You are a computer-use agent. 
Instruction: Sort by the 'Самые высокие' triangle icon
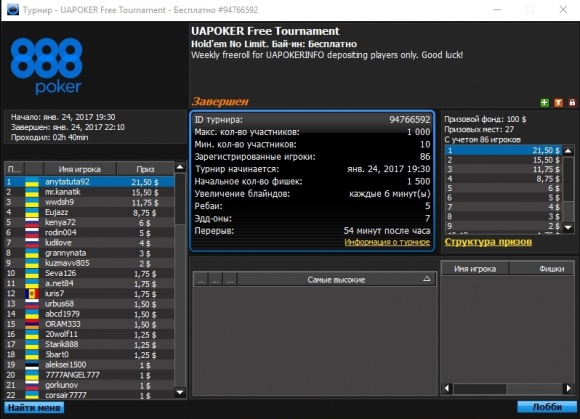click(426, 279)
